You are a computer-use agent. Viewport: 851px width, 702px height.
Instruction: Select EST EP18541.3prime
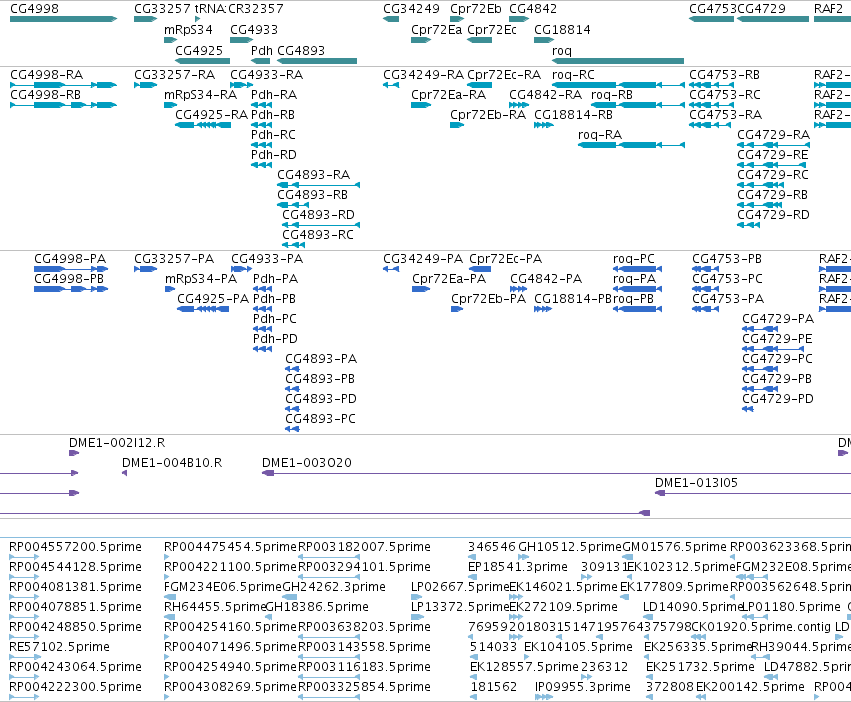pos(518,566)
